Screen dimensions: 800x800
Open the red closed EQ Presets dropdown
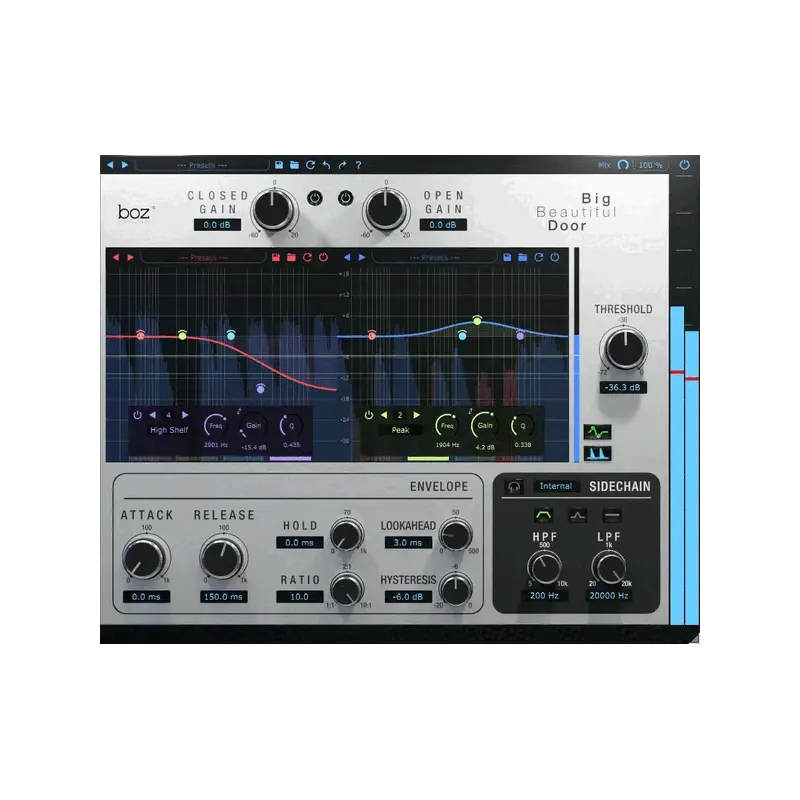tap(204, 258)
